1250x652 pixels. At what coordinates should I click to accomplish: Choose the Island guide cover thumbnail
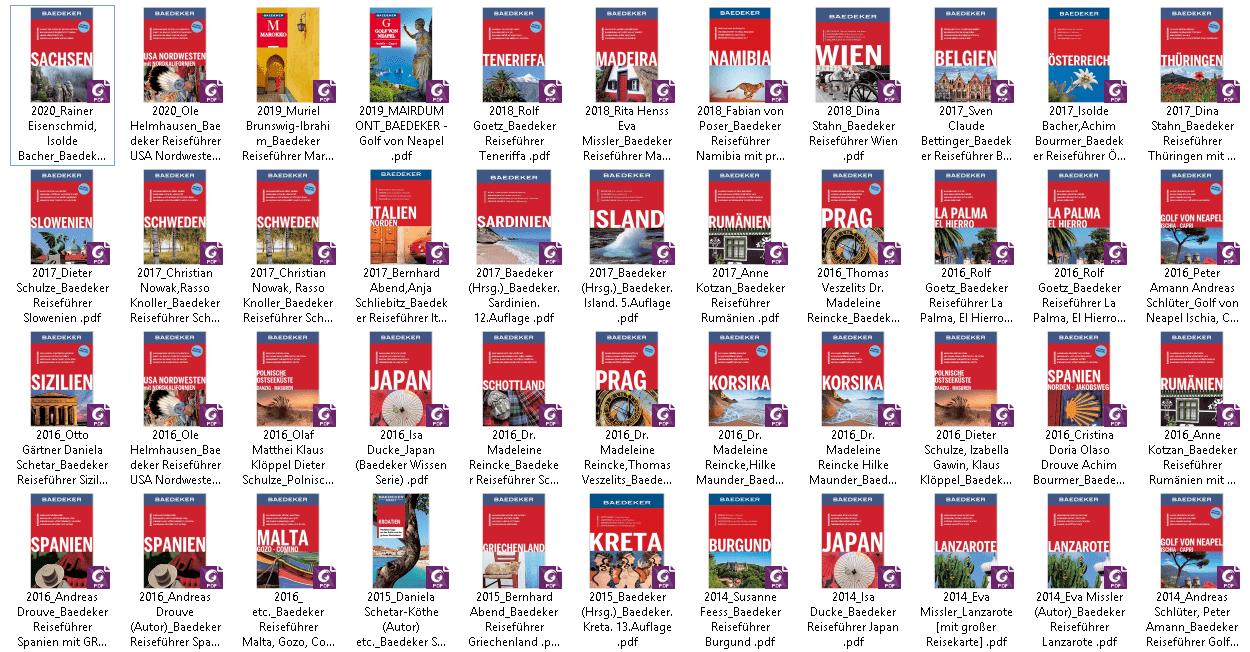(628, 216)
